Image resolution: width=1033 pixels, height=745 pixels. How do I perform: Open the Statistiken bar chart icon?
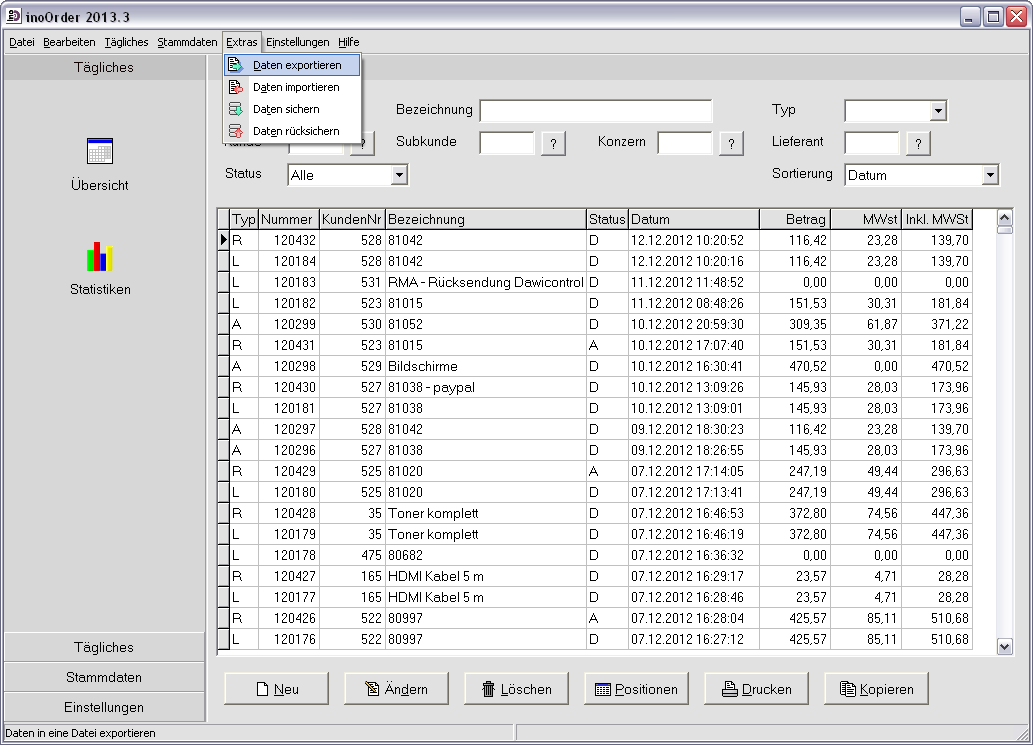100,256
